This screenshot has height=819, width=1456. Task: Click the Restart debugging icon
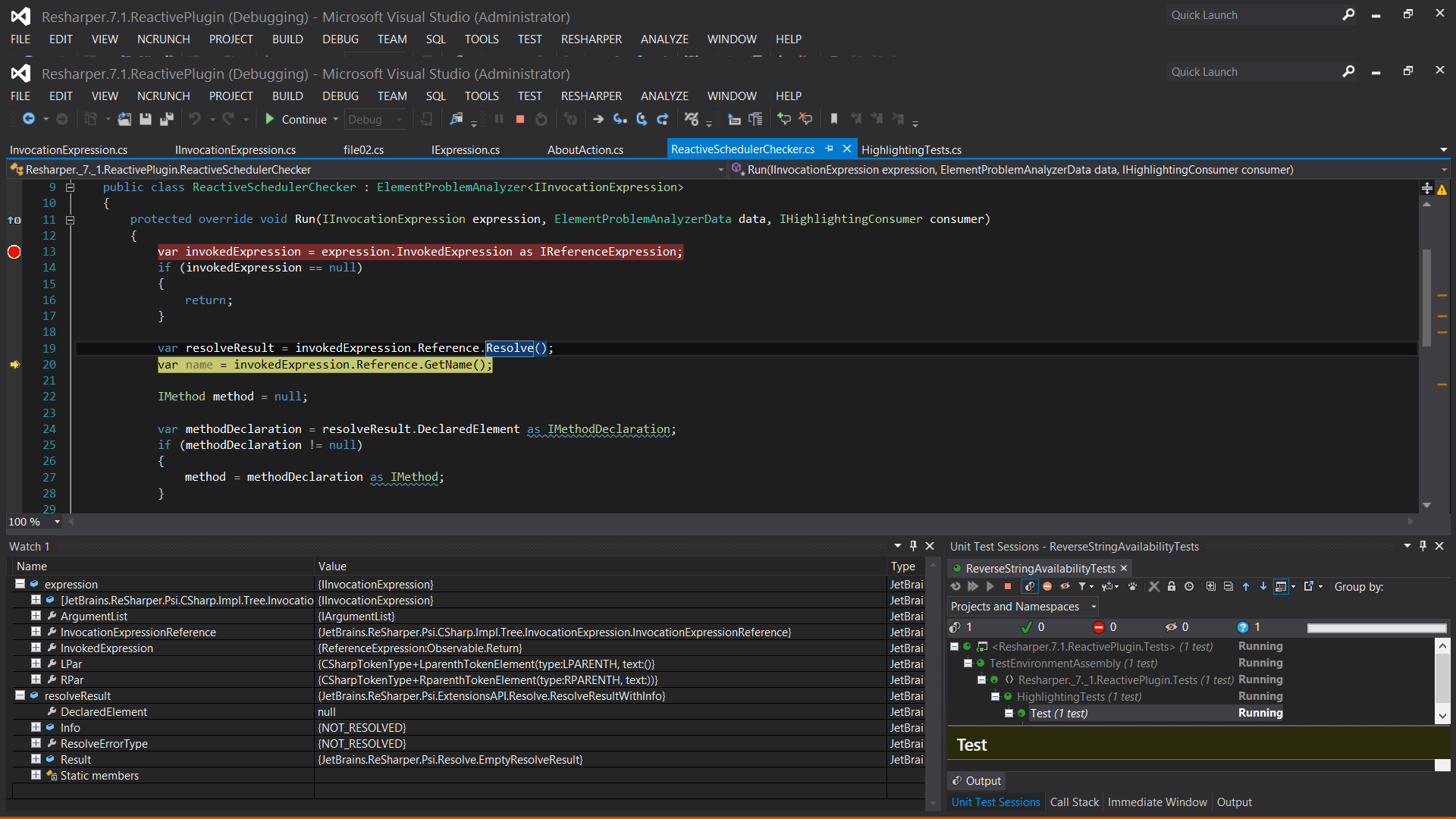click(541, 119)
